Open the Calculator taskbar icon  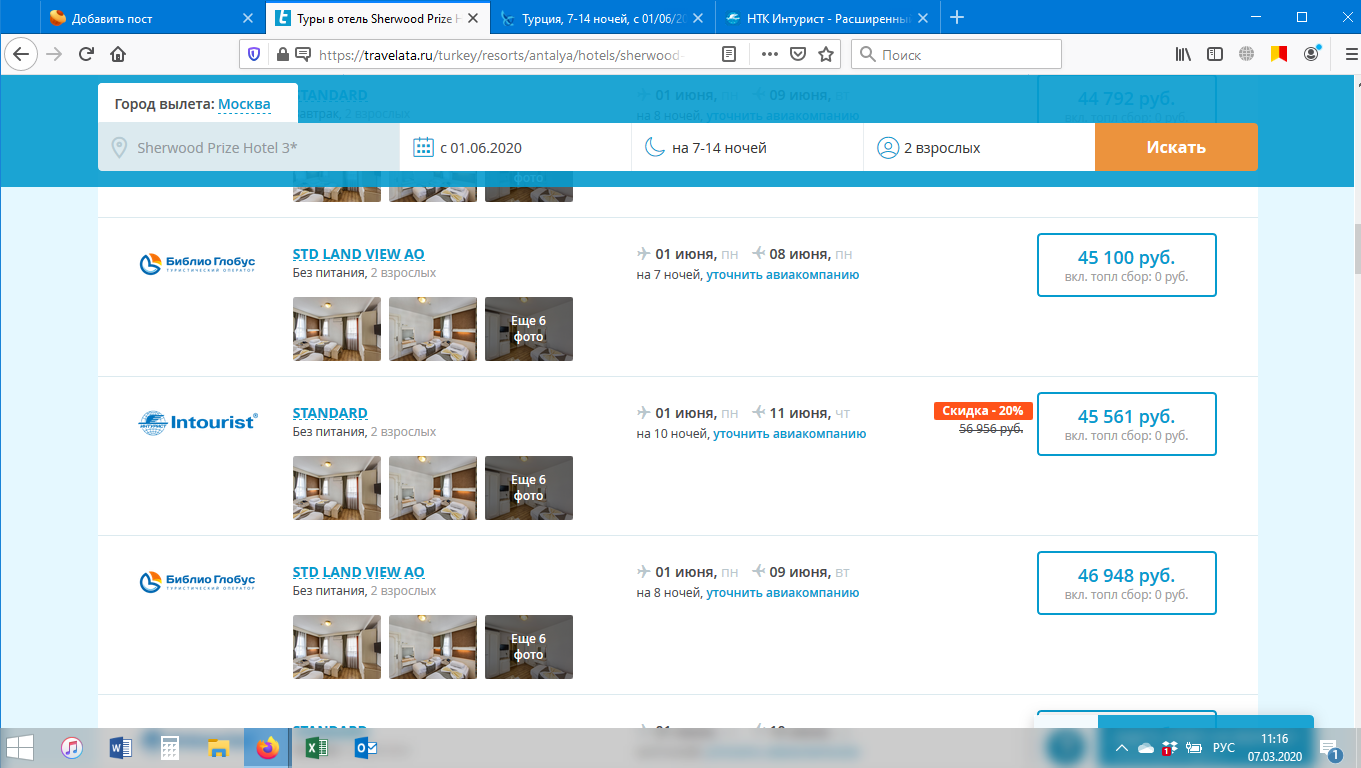pyautogui.click(x=169, y=747)
